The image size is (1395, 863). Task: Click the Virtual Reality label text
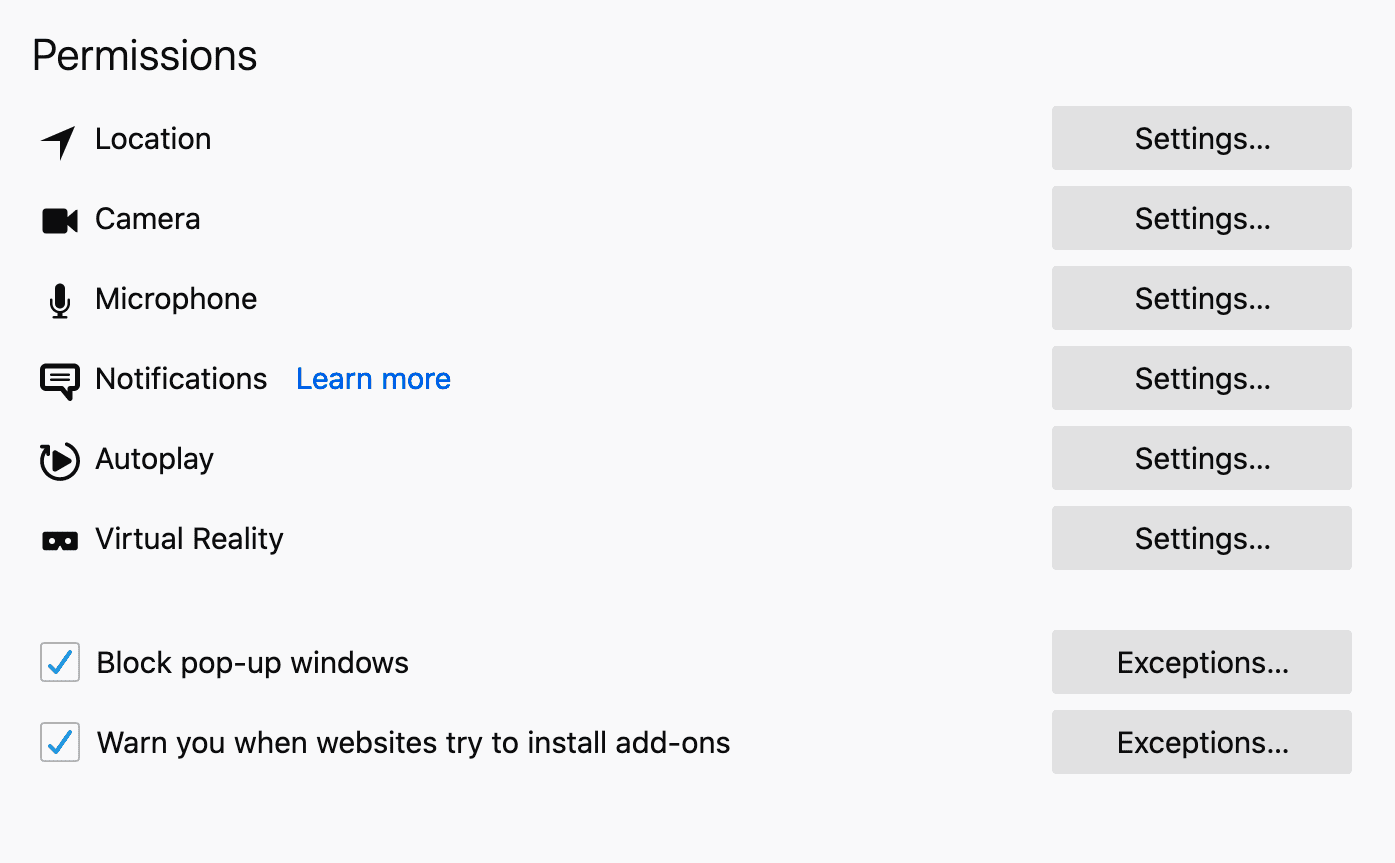coord(189,539)
